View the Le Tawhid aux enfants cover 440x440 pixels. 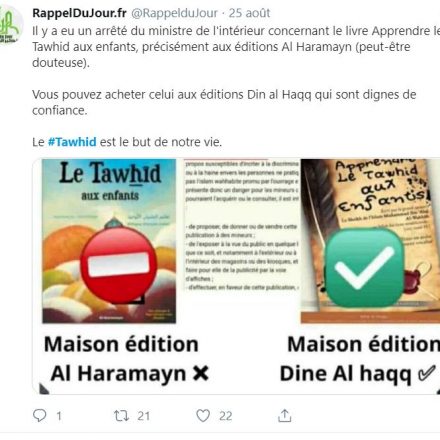(x=109, y=241)
